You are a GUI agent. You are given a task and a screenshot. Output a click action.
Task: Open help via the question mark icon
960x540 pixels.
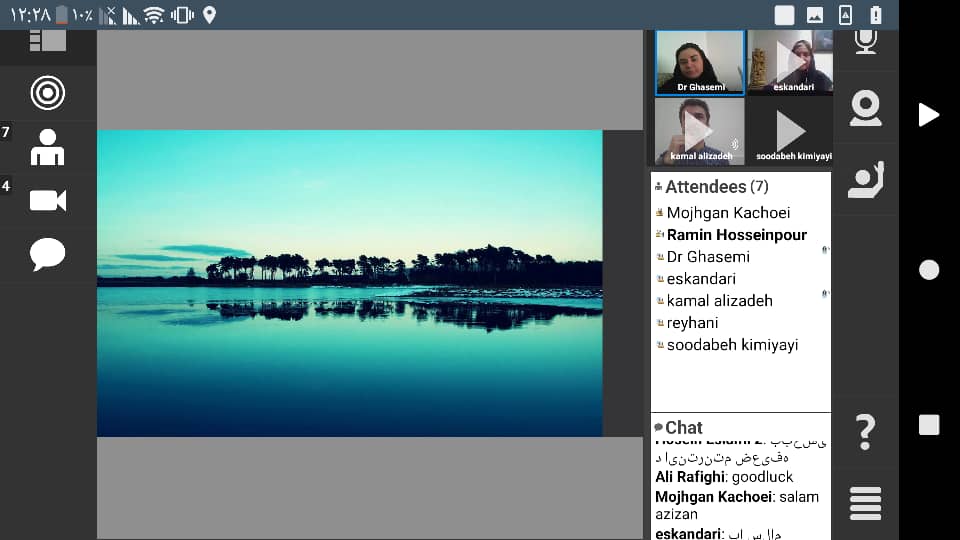(865, 432)
